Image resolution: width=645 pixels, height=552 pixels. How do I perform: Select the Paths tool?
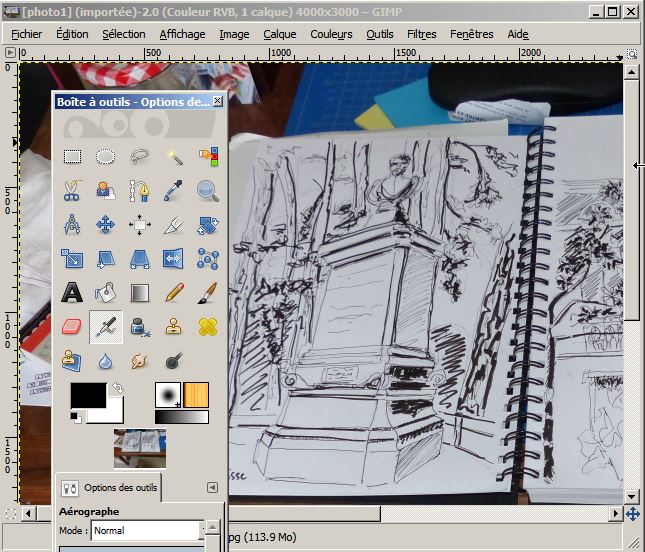pyautogui.click(x=140, y=190)
